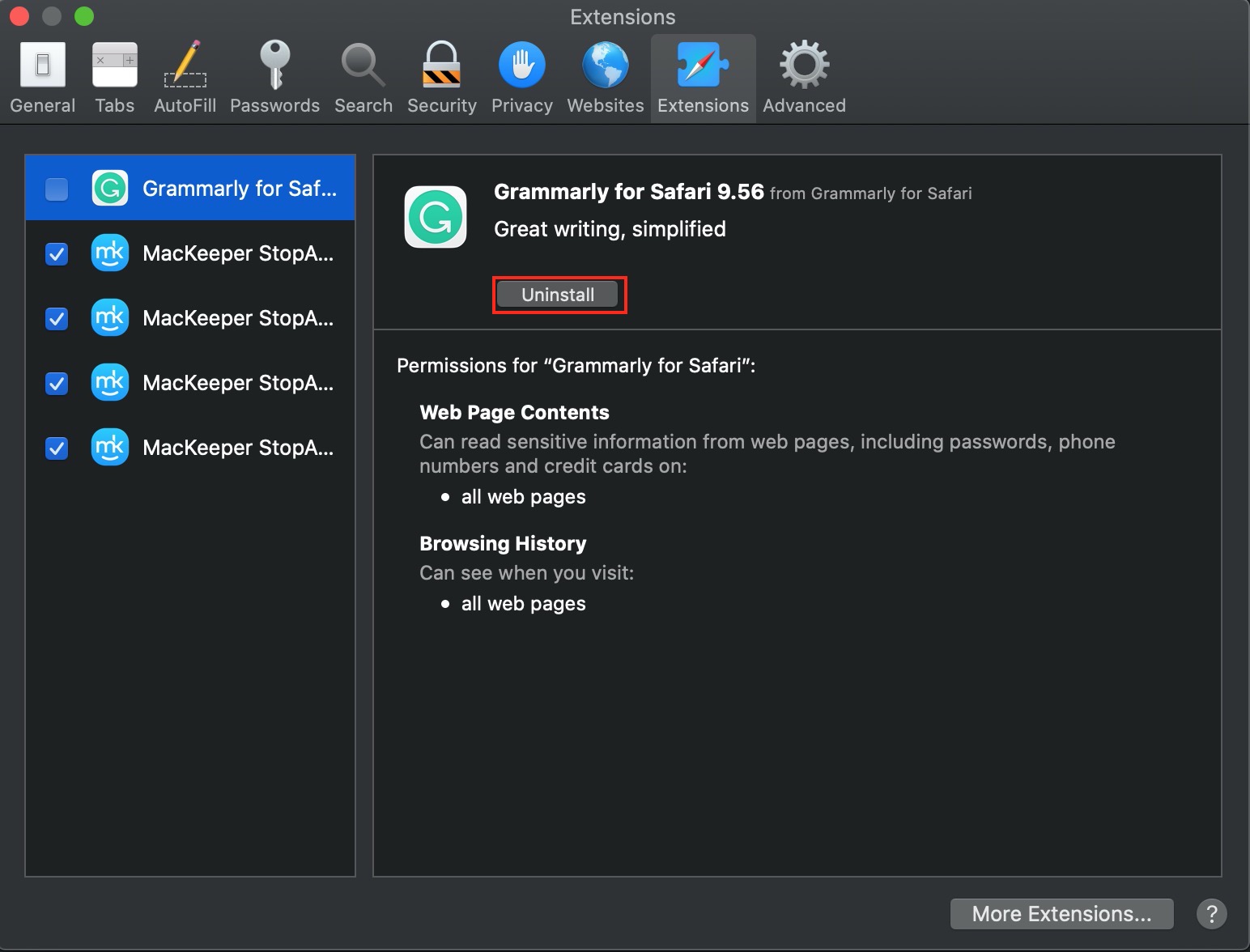Screen dimensions: 1250x952
Task: Uncheck the third MacKeeper StopAd extension
Action: tap(57, 383)
